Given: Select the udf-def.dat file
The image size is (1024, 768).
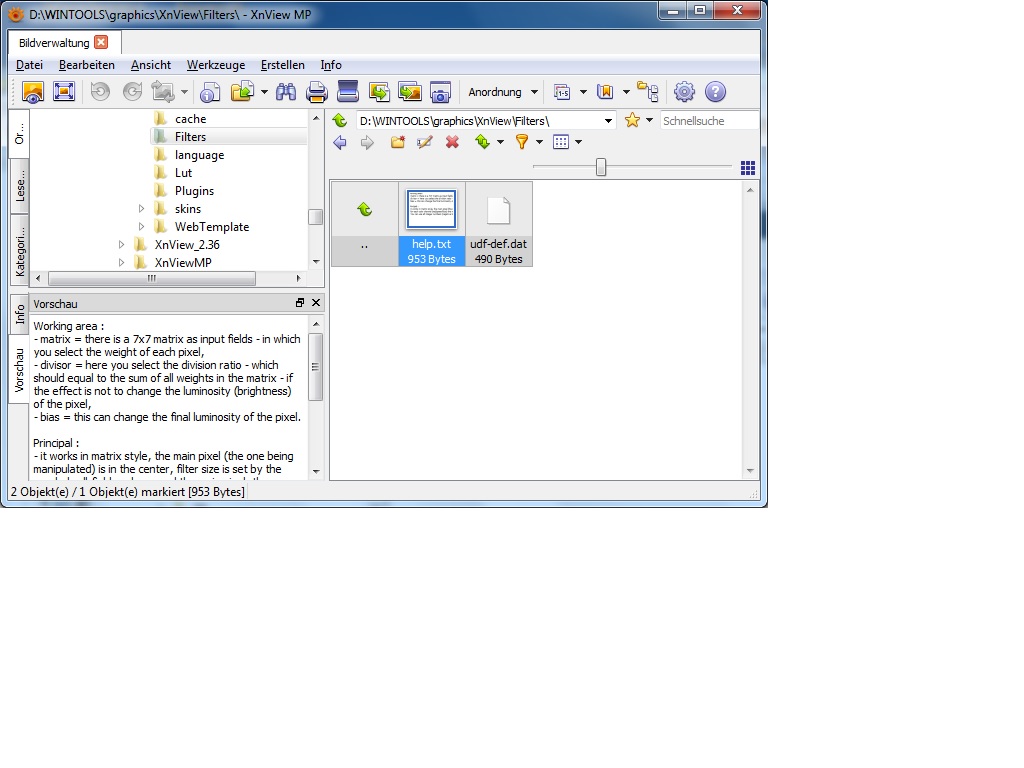Looking at the screenshot, I should tap(499, 224).
